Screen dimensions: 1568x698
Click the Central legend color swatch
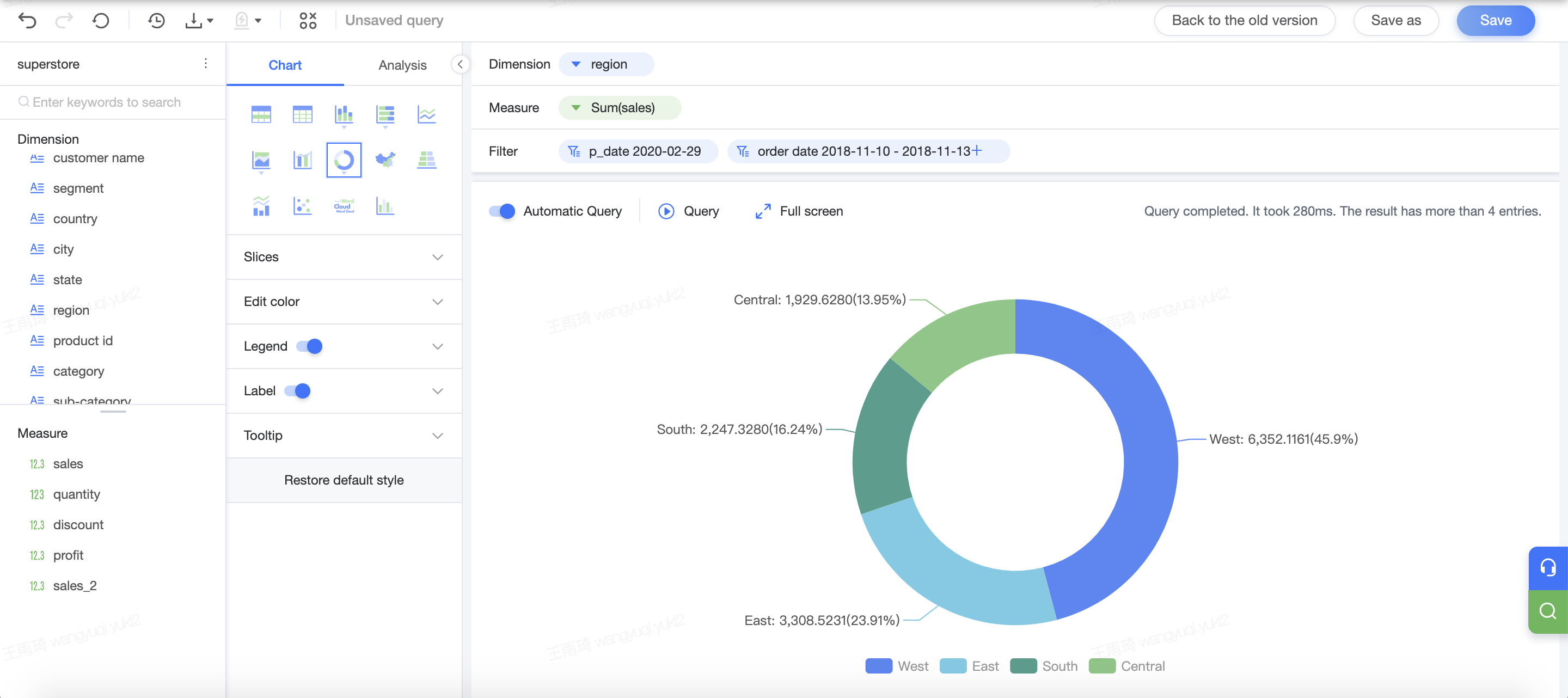pos(1102,666)
